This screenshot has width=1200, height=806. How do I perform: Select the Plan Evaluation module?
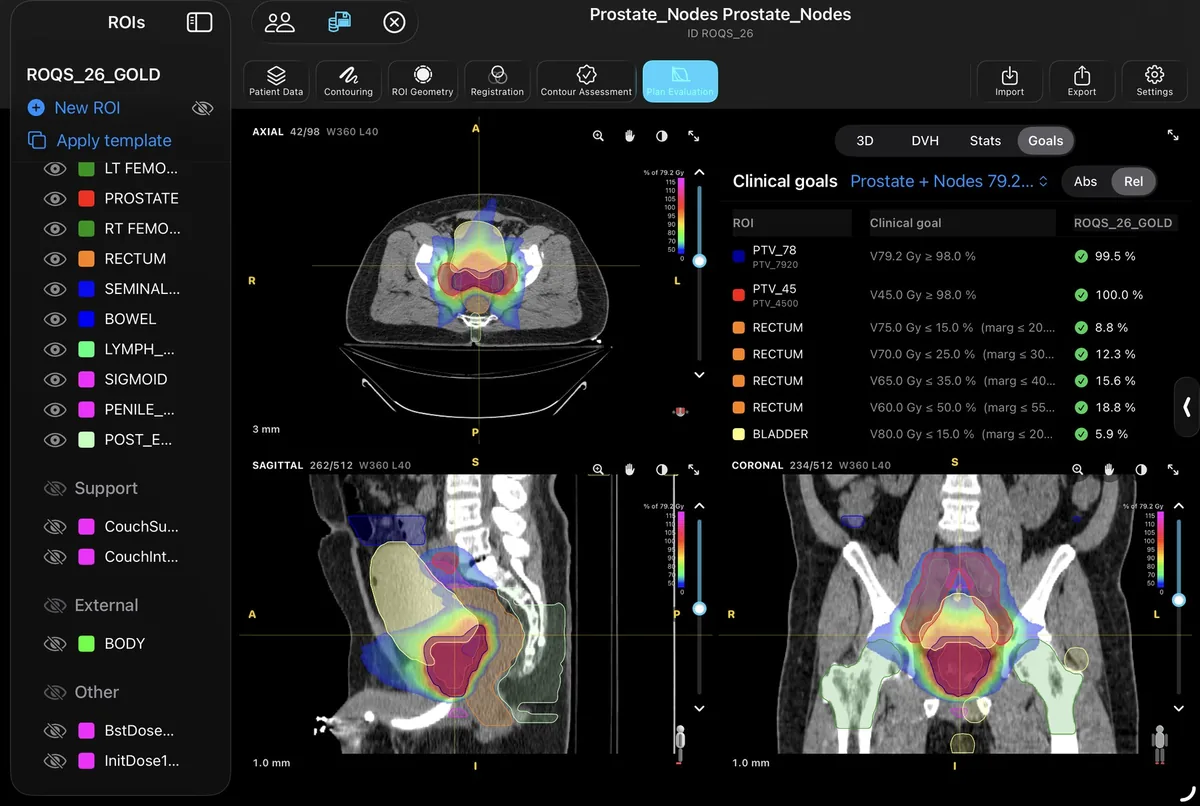click(x=680, y=81)
